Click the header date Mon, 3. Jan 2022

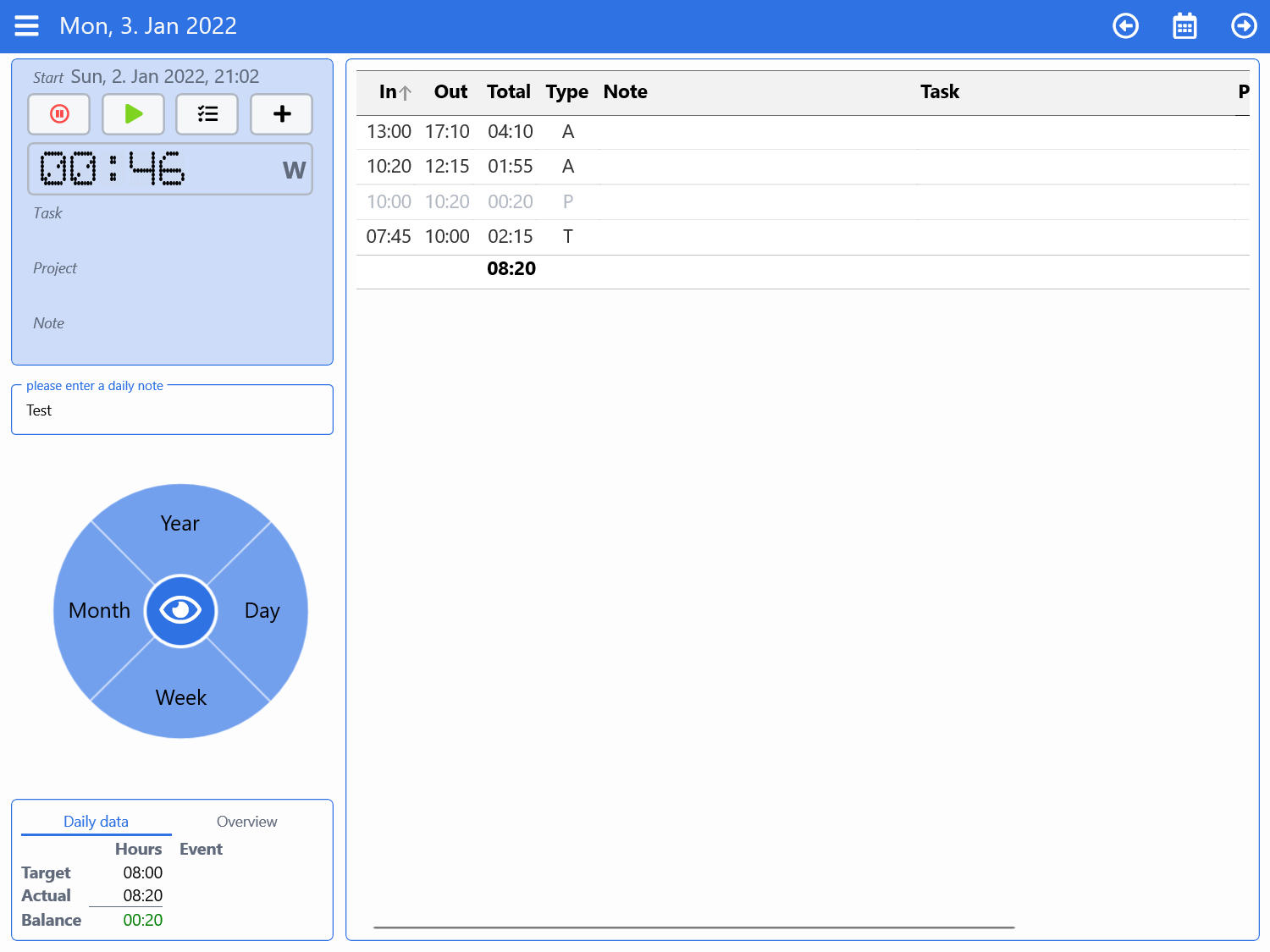pos(148,26)
